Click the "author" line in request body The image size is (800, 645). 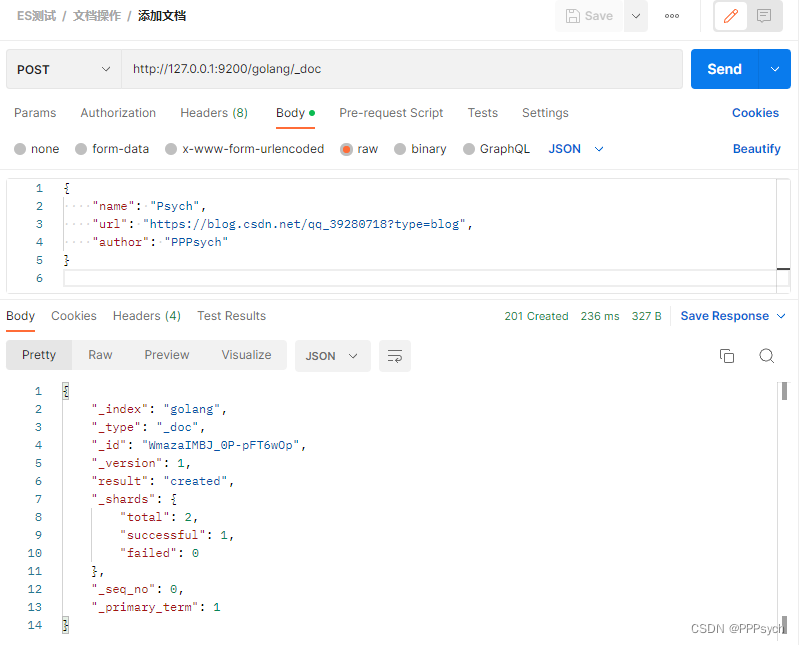click(160, 242)
